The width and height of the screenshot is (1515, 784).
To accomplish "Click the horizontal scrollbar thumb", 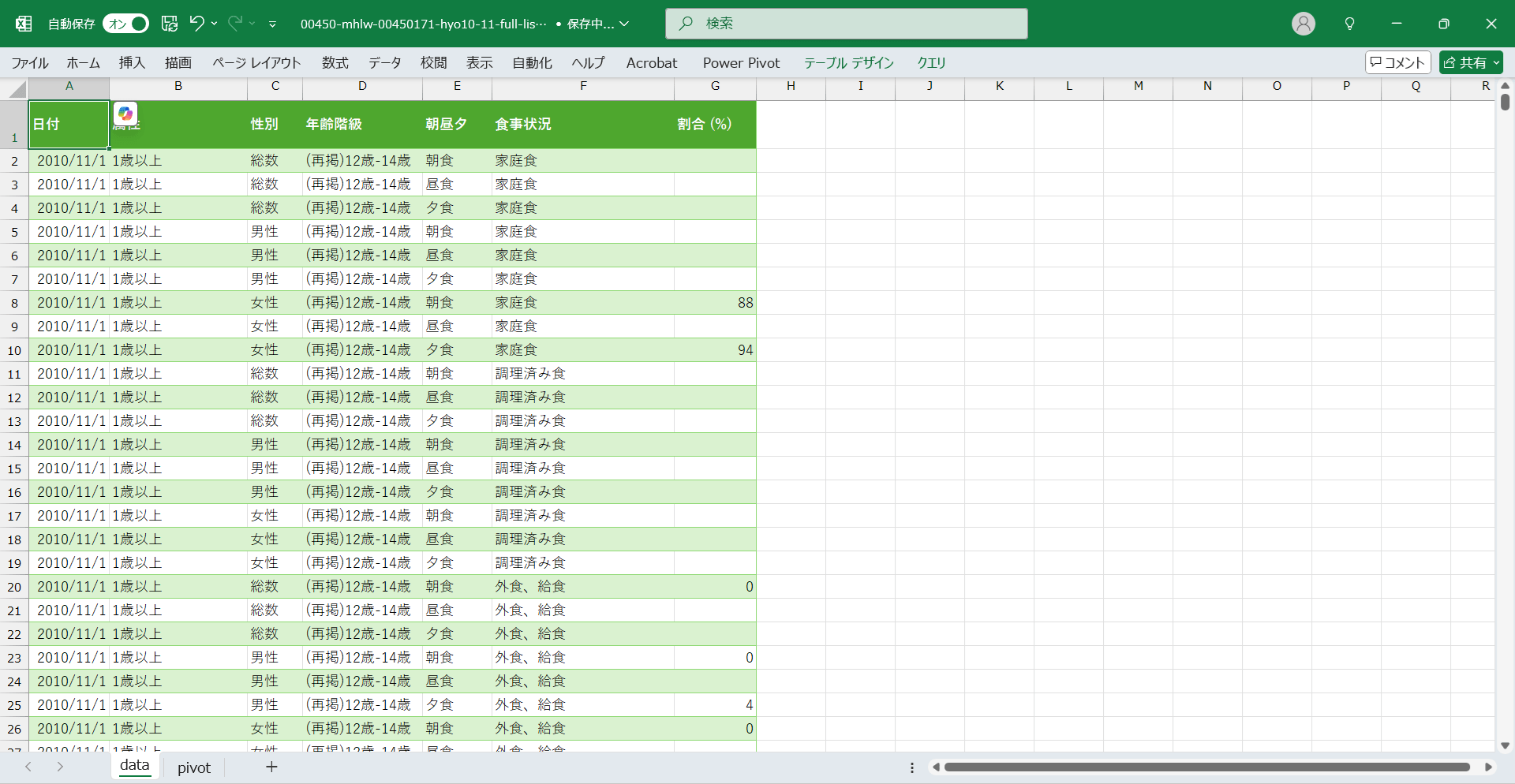I will pos(1206,767).
